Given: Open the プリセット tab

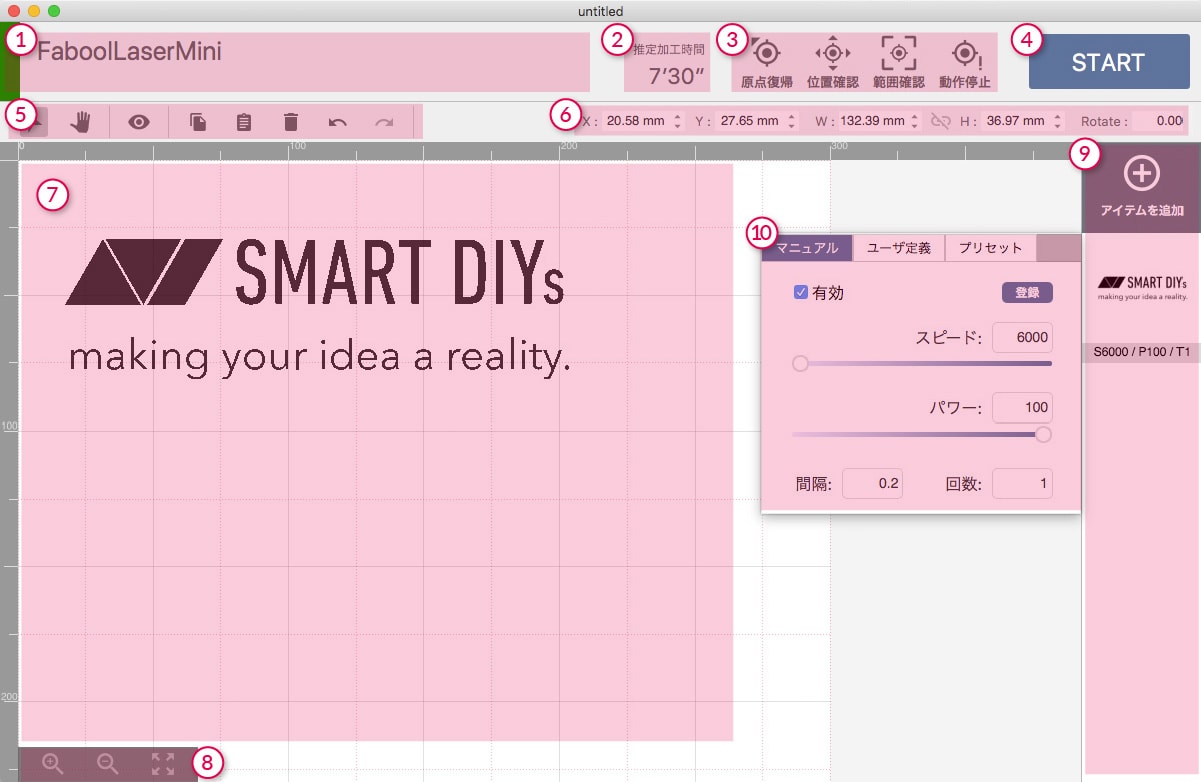Looking at the screenshot, I should point(990,248).
